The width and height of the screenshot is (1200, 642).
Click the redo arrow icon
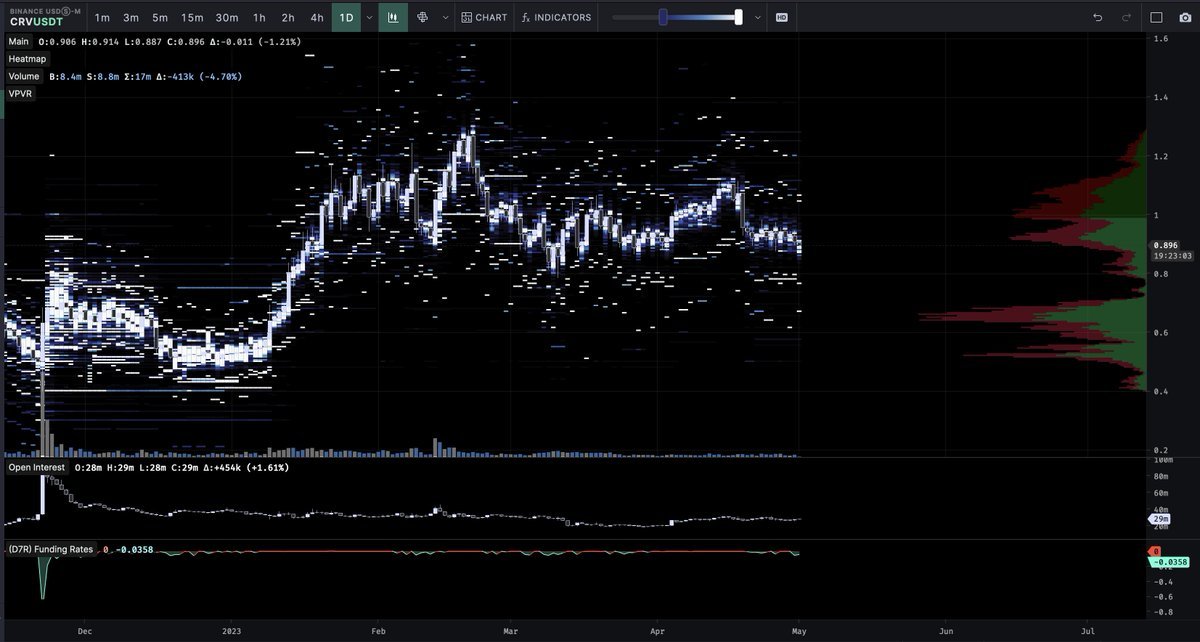1126,17
